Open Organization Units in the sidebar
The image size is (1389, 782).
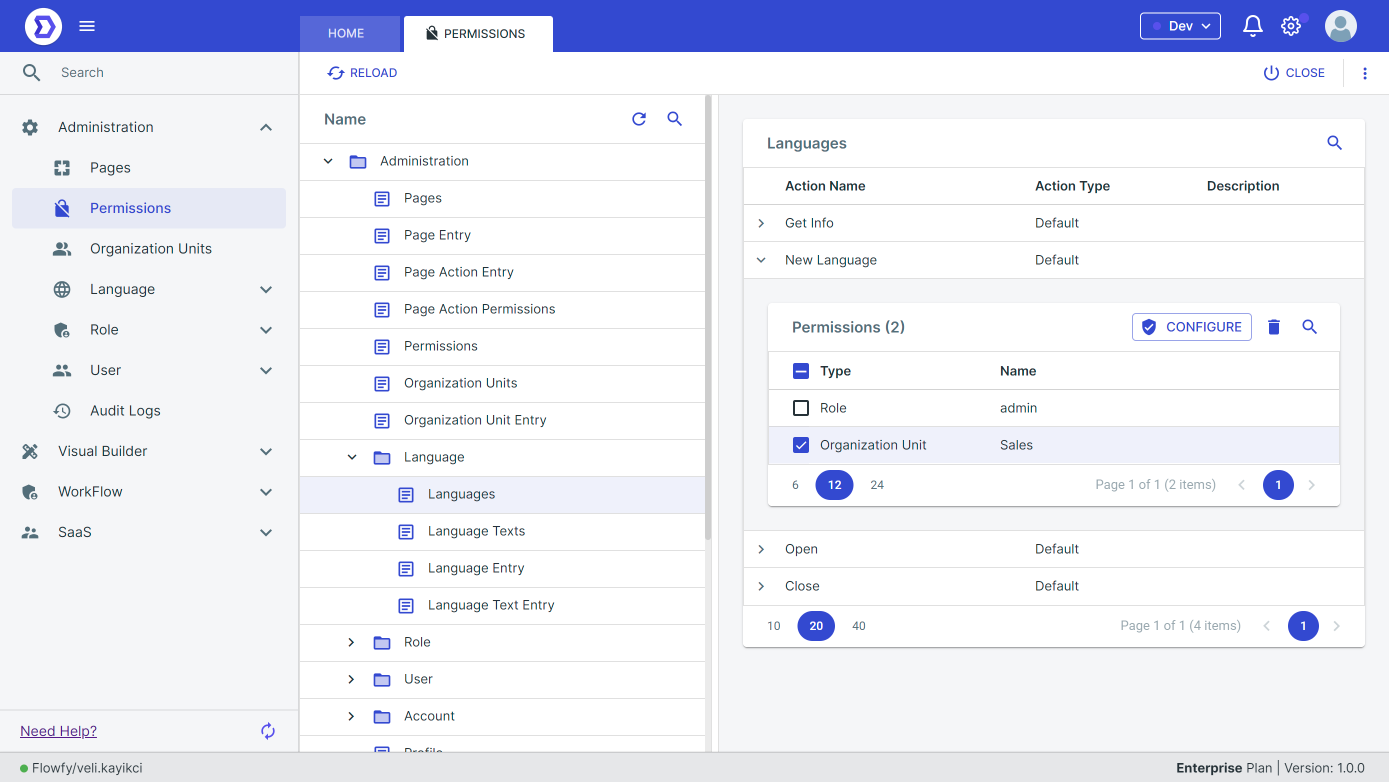[149, 249]
